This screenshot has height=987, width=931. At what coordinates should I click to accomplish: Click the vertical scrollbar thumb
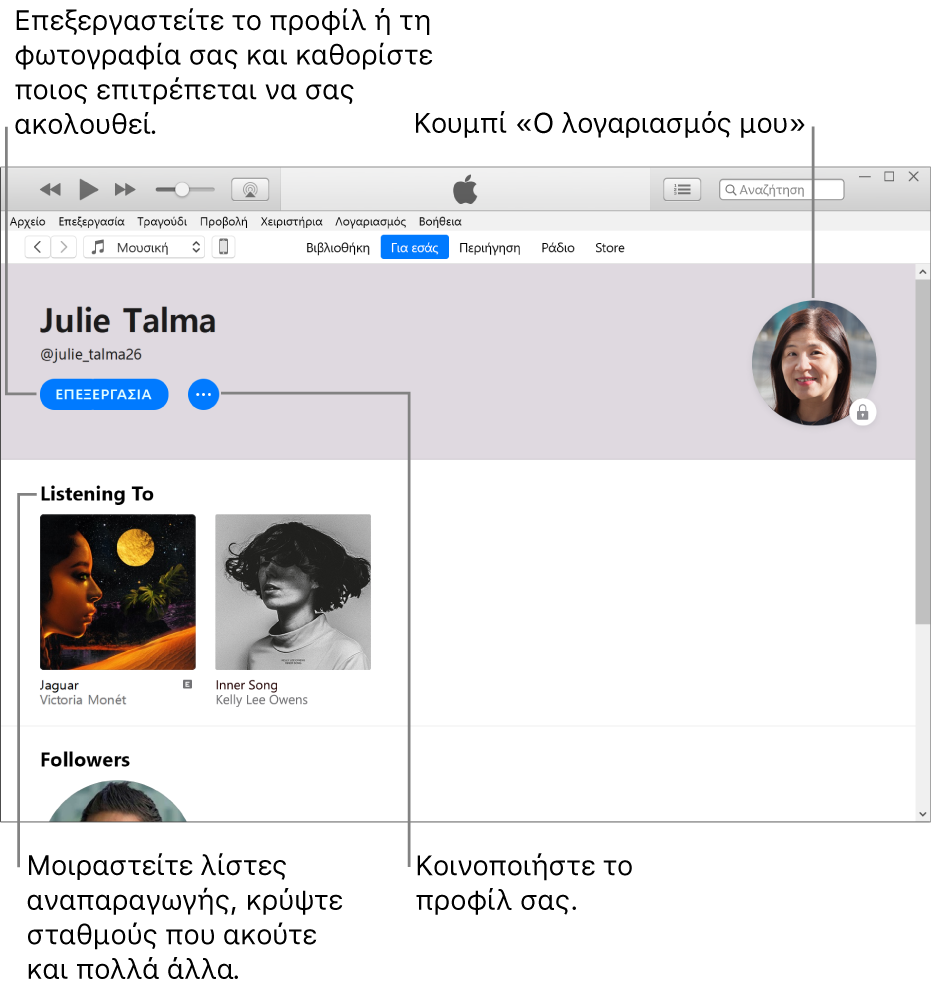coord(923,452)
